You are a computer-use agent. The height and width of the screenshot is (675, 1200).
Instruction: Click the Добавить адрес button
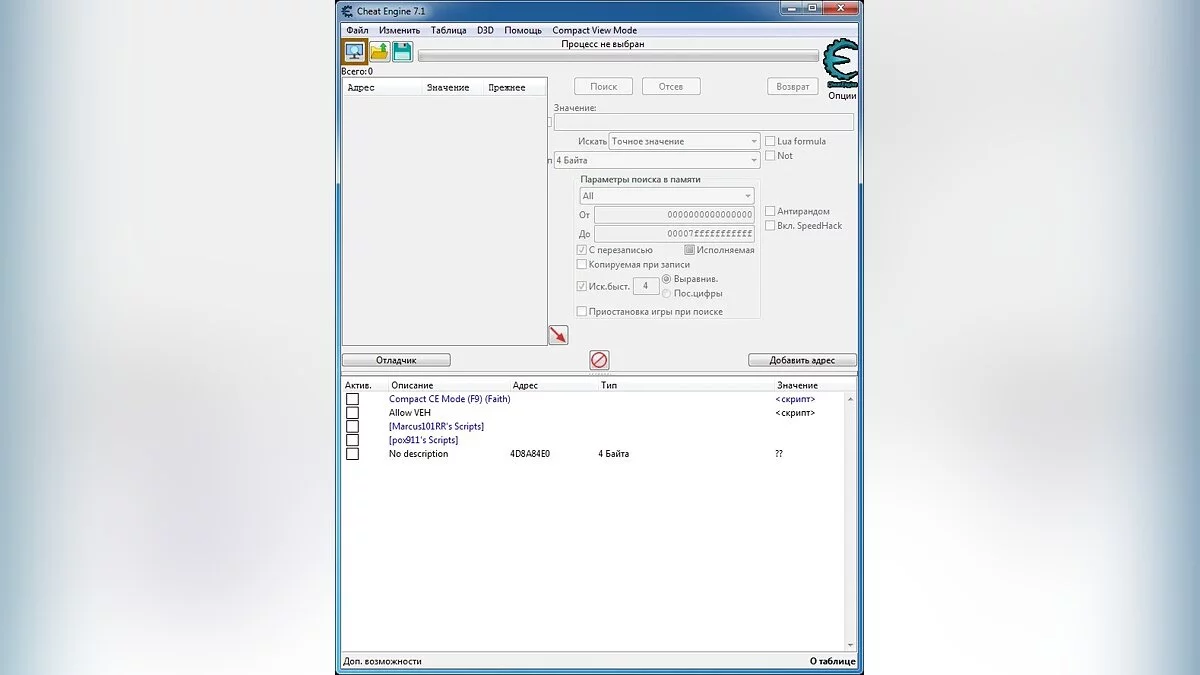pos(802,360)
